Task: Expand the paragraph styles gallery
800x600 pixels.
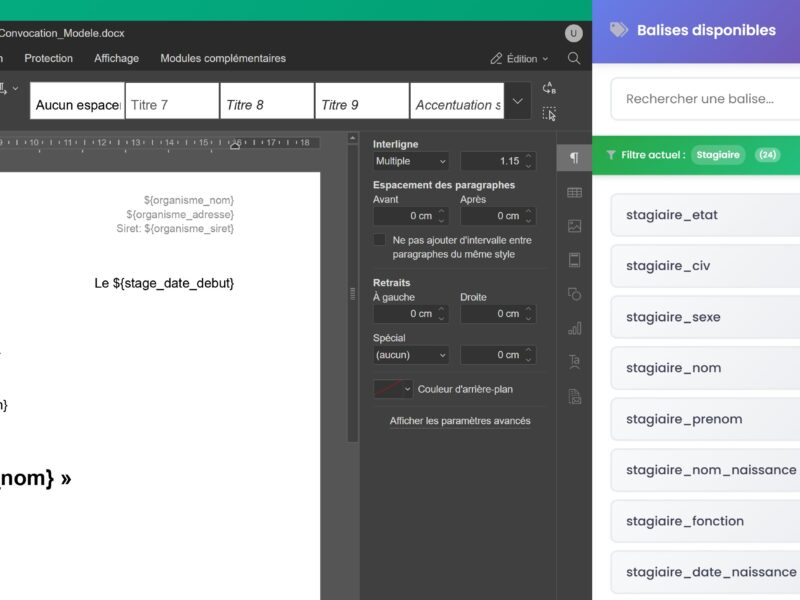Action: tap(517, 101)
